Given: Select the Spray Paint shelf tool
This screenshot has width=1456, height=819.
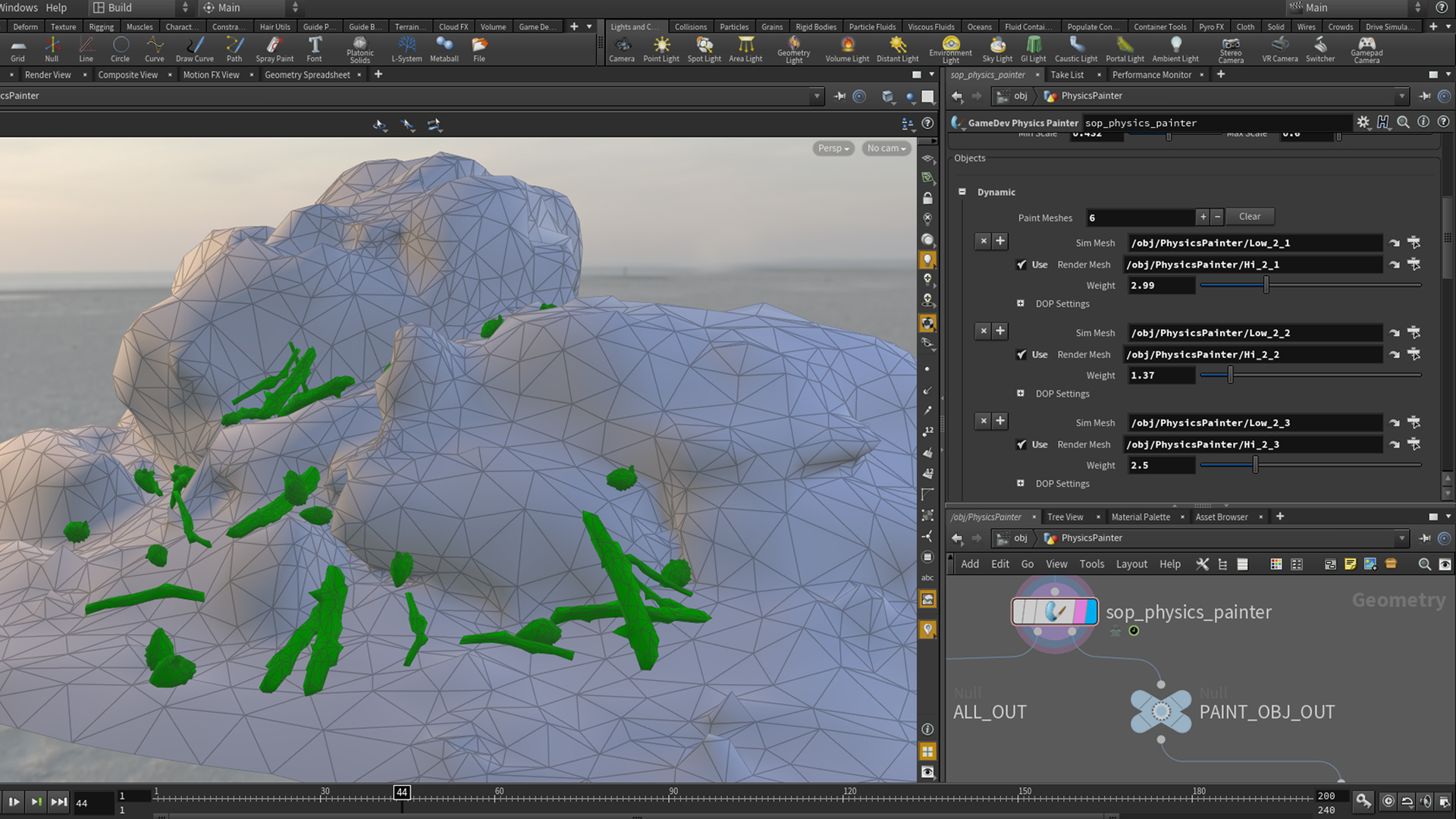Looking at the screenshot, I should pos(274,49).
